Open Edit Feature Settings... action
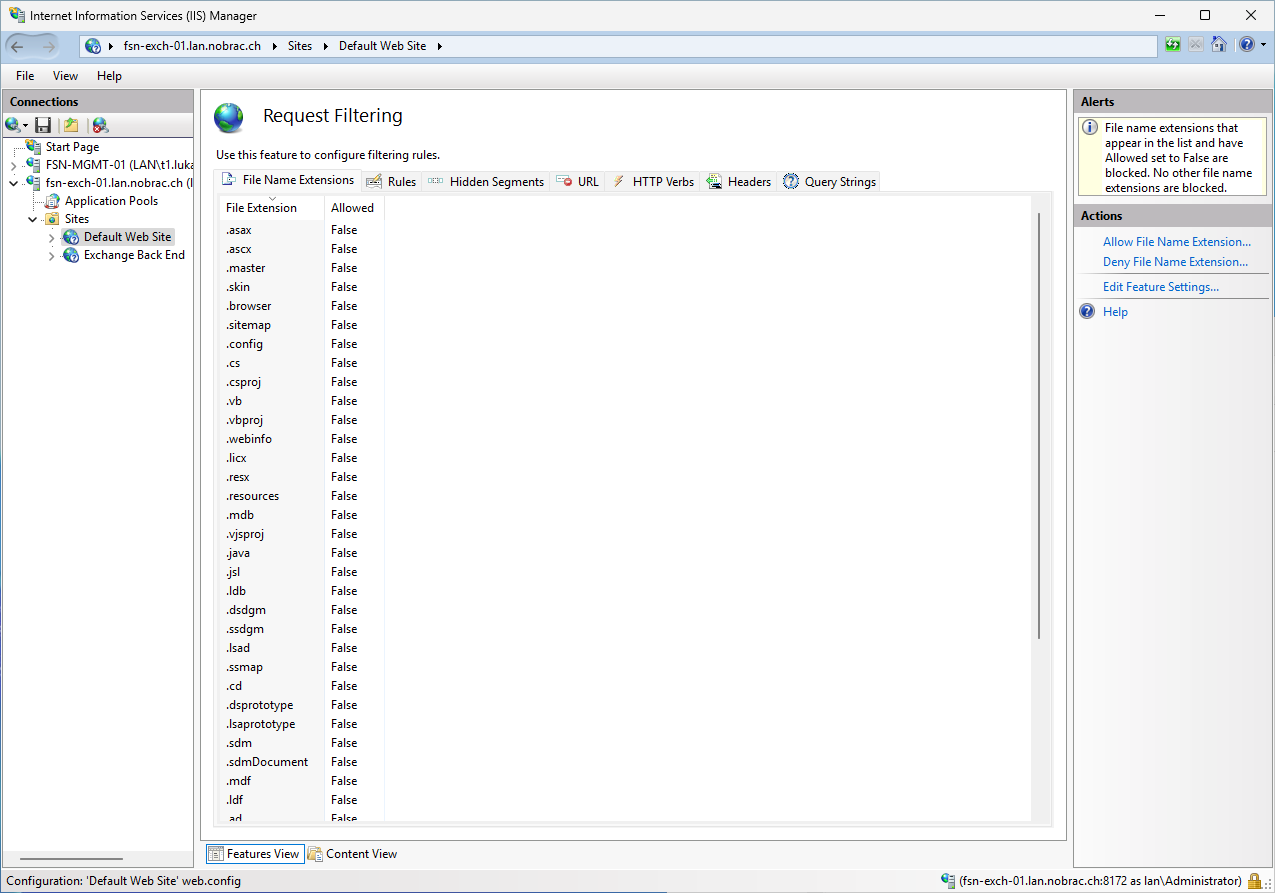 pyautogui.click(x=1161, y=287)
